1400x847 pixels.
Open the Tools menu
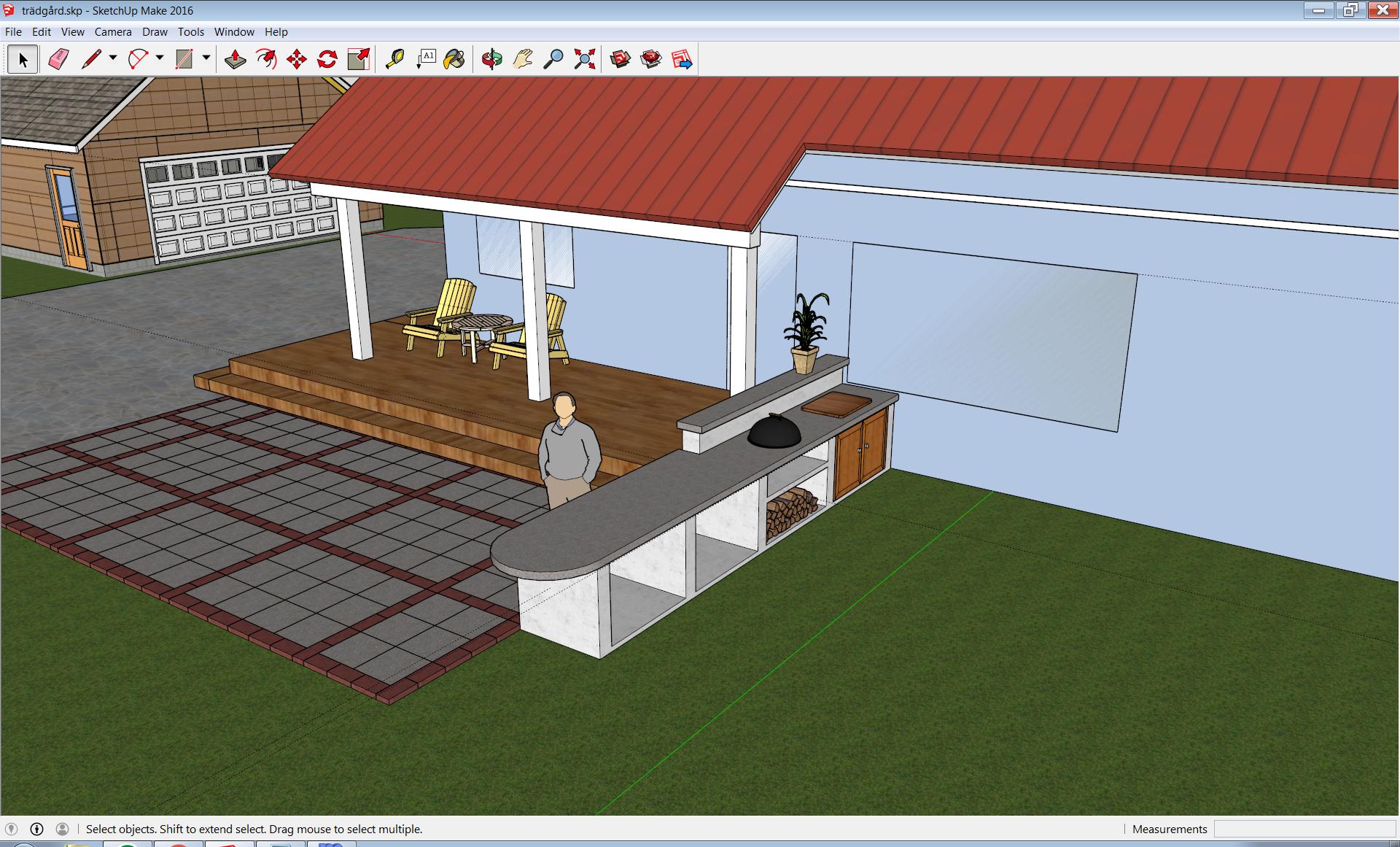(191, 32)
